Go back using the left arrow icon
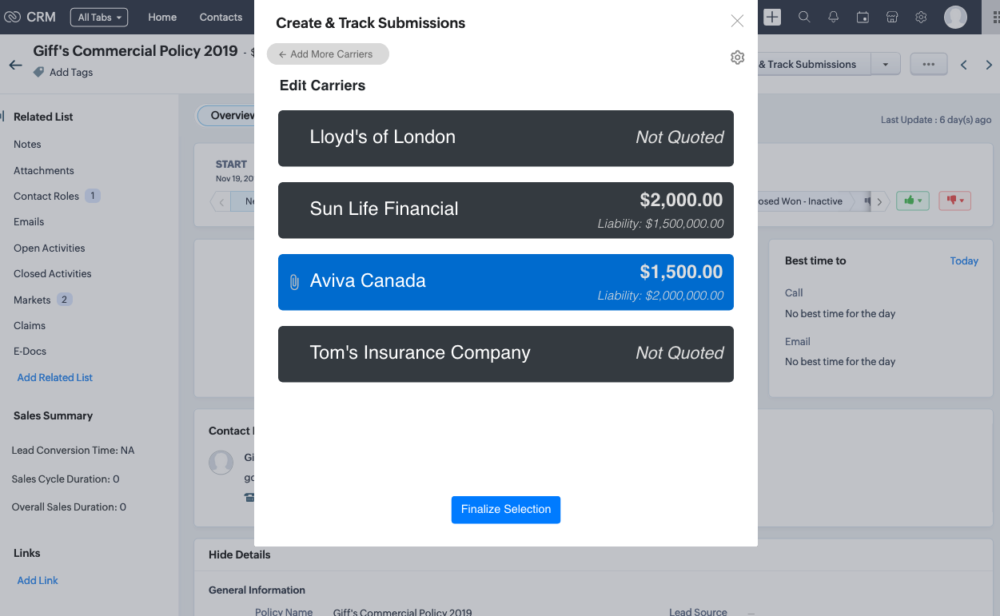Image resolution: width=1000 pixels, height=616 pixels. pos(15,64)
